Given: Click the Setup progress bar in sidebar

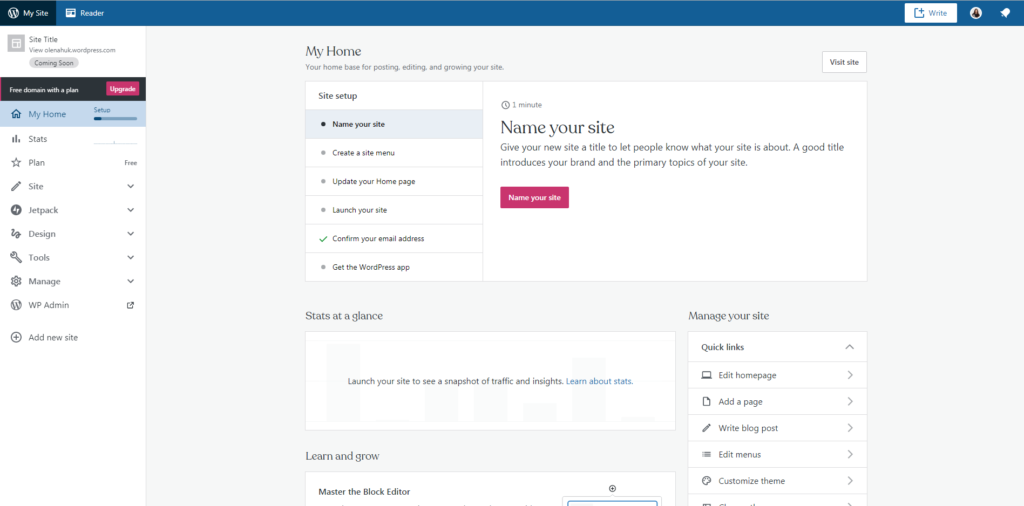Looking at the screenshot, I should click(x=116, y=119).
